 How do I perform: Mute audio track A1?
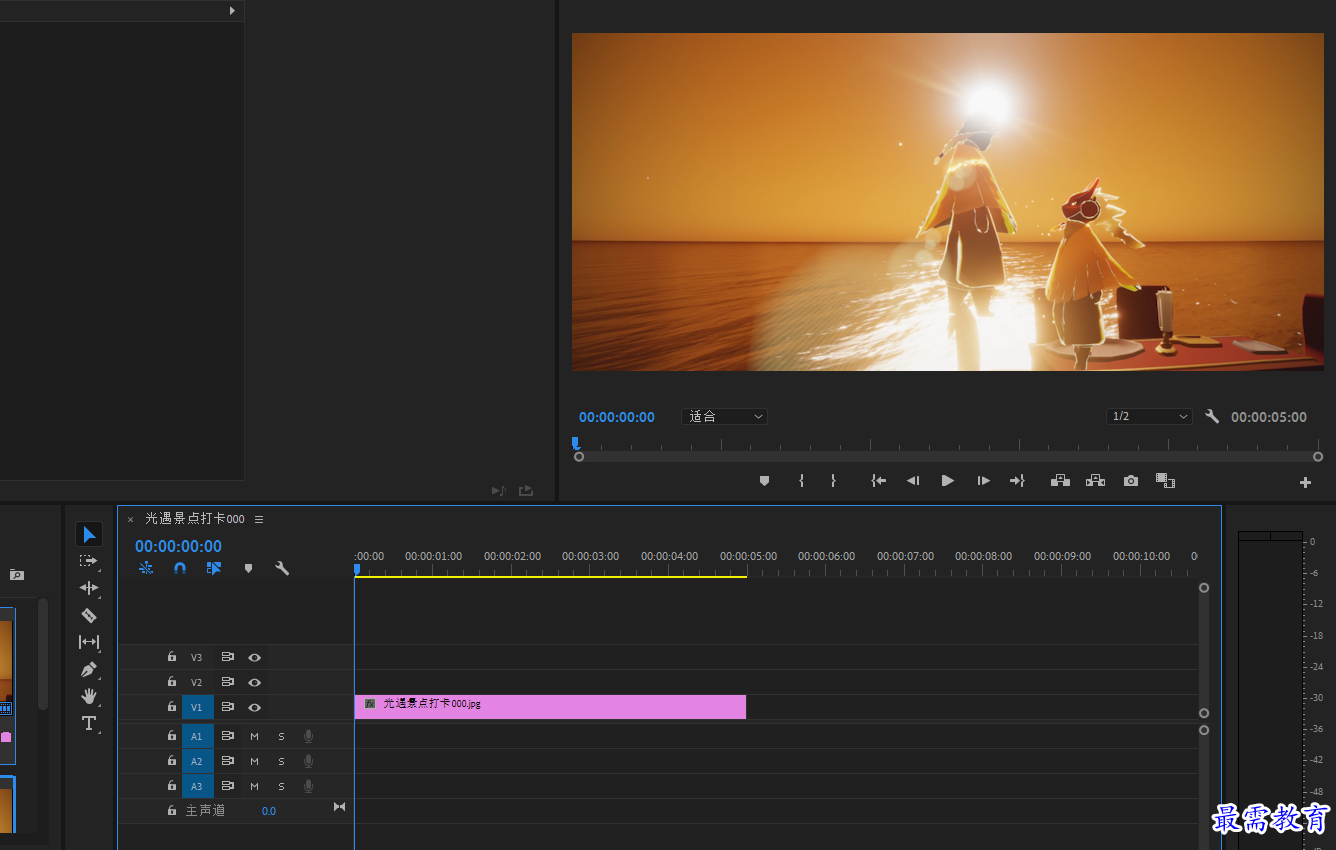[x=254, y=736]
